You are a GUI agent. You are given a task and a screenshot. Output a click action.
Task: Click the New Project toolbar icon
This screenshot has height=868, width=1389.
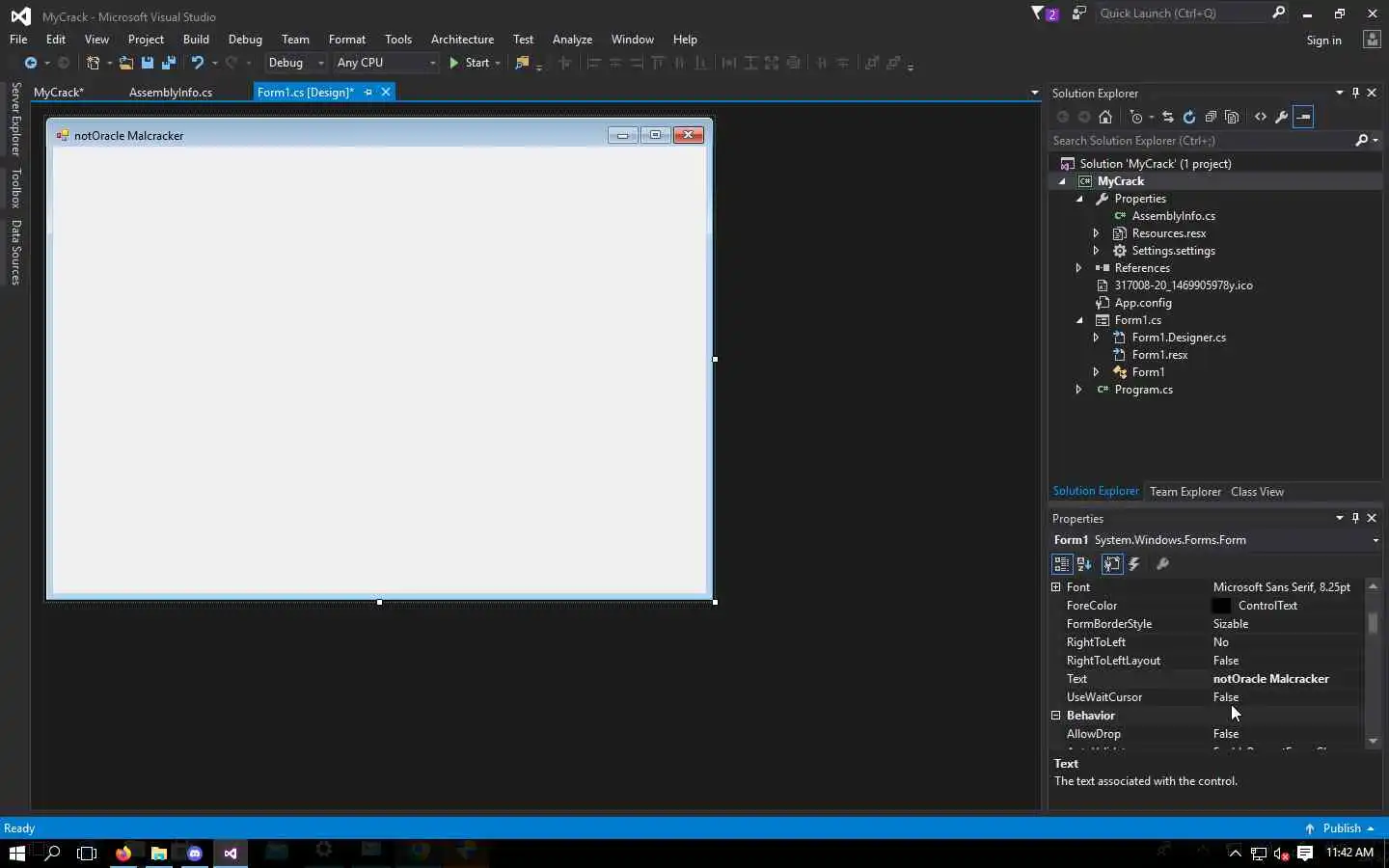click(x=93, y=63)
